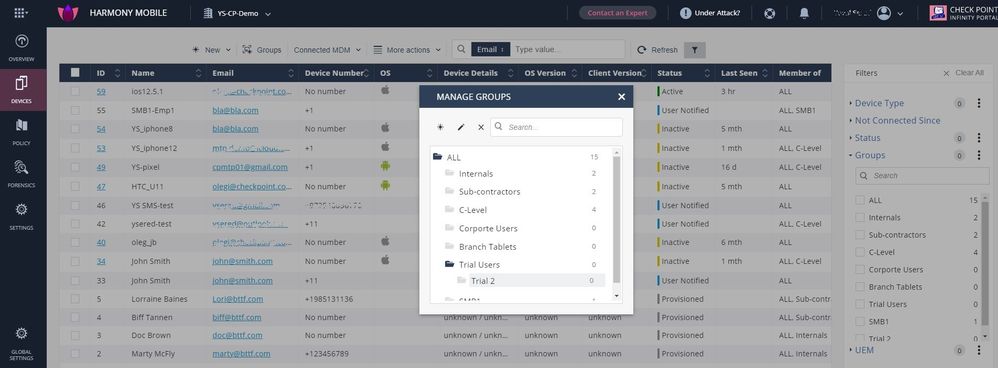Change the Email search field selector
The height and width of the screenshot is (368, 998).
491,50
